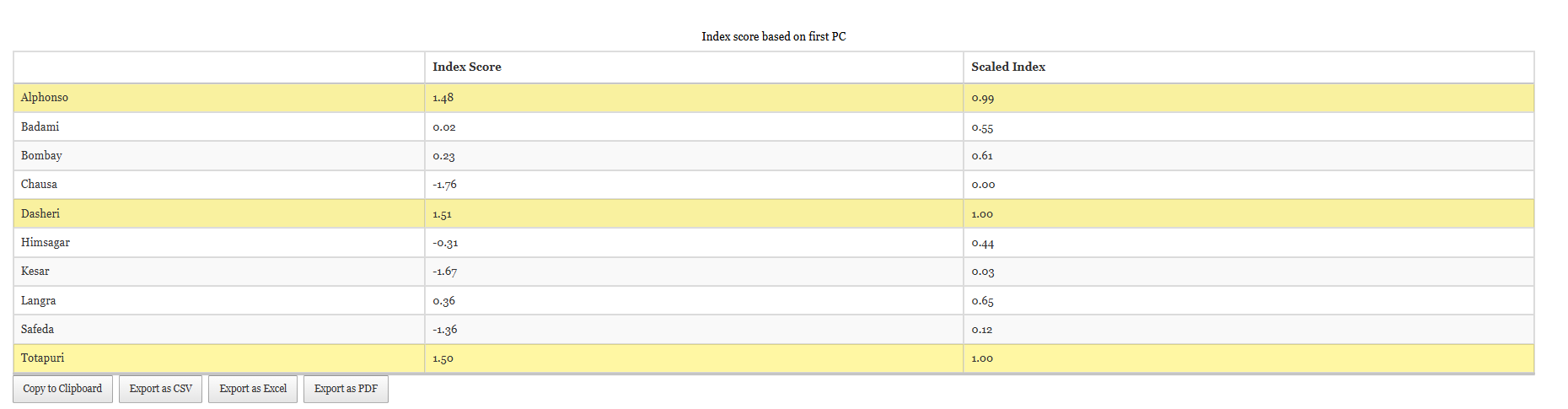Sort by Index Score column header

tap(467, 67)
